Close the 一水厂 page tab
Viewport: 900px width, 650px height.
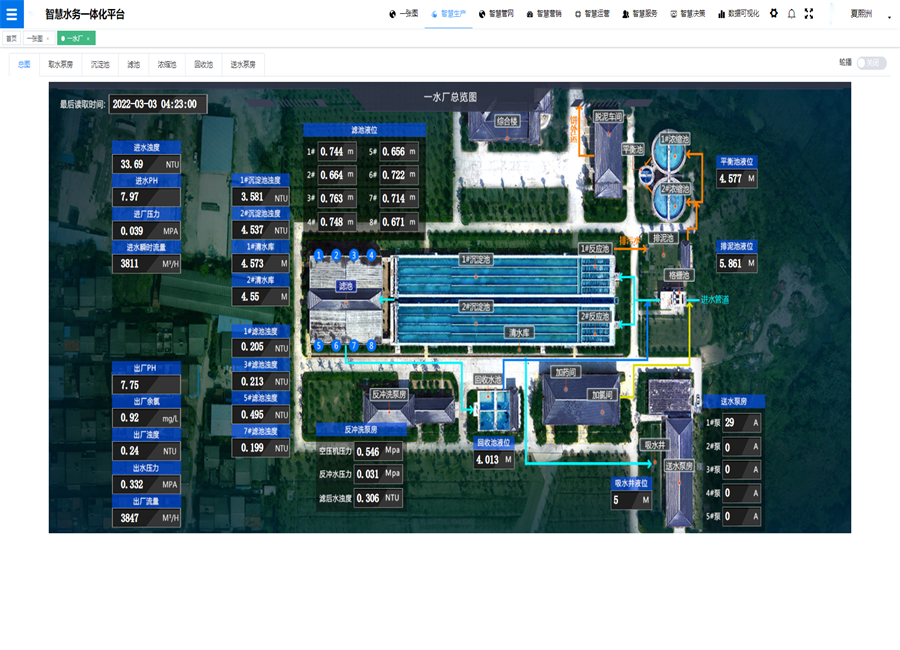point(88,38)
